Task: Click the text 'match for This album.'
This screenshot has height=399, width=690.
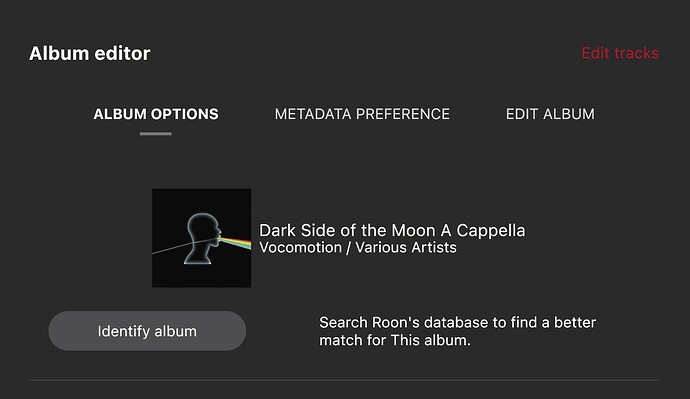Action: 395,340
